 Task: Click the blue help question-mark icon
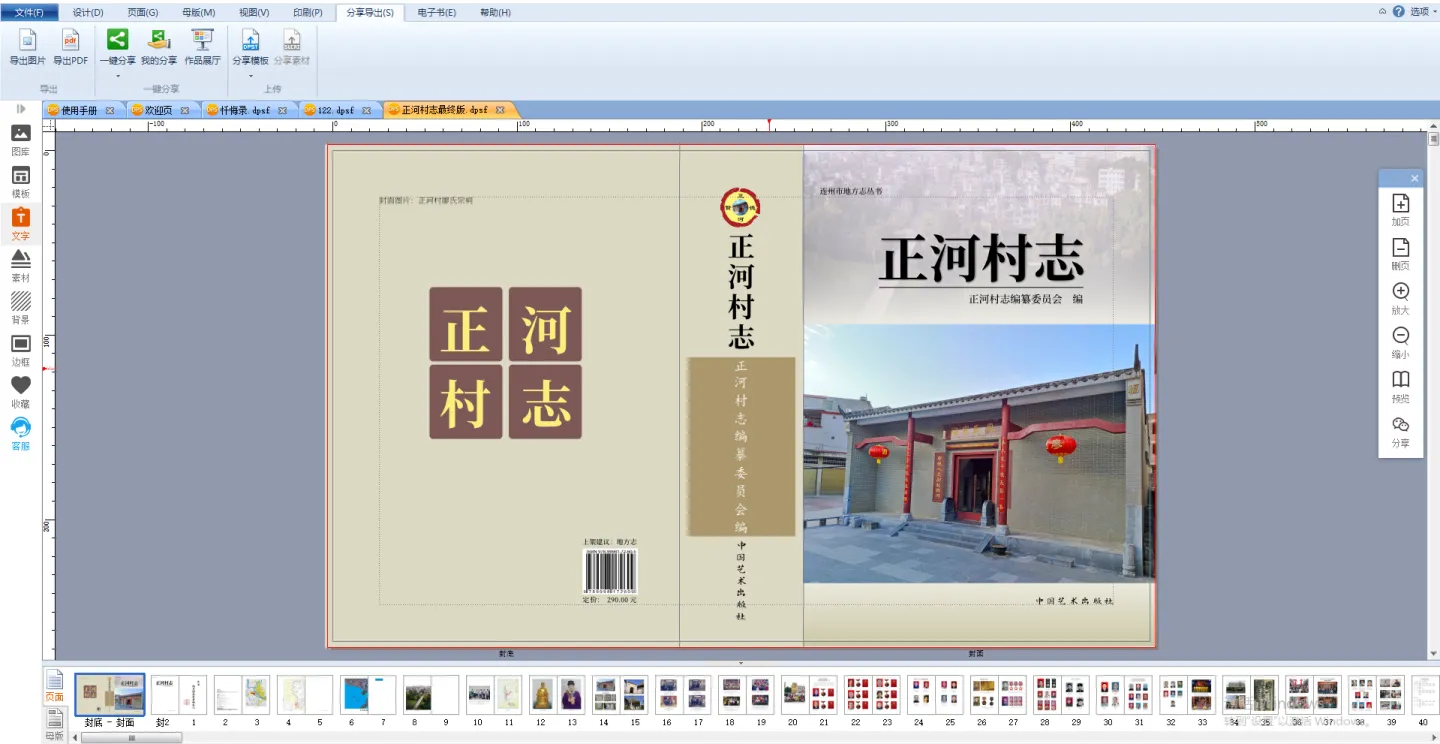1398,12
